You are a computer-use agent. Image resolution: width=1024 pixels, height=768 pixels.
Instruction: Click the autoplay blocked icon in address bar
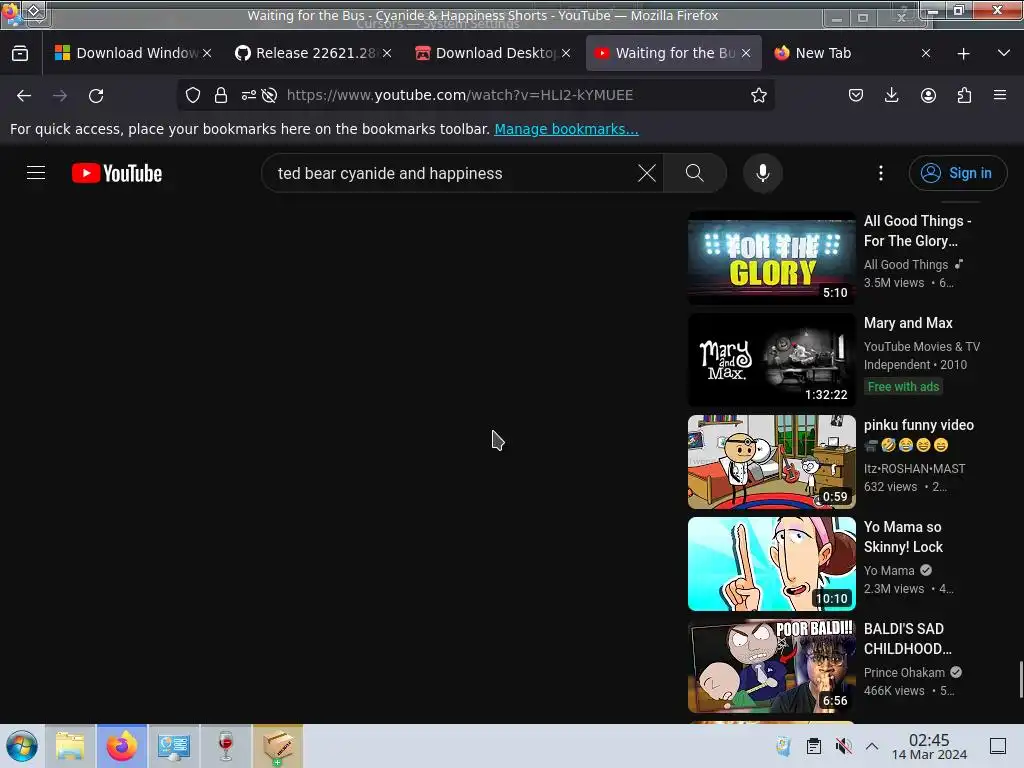[x=269, y=95]
